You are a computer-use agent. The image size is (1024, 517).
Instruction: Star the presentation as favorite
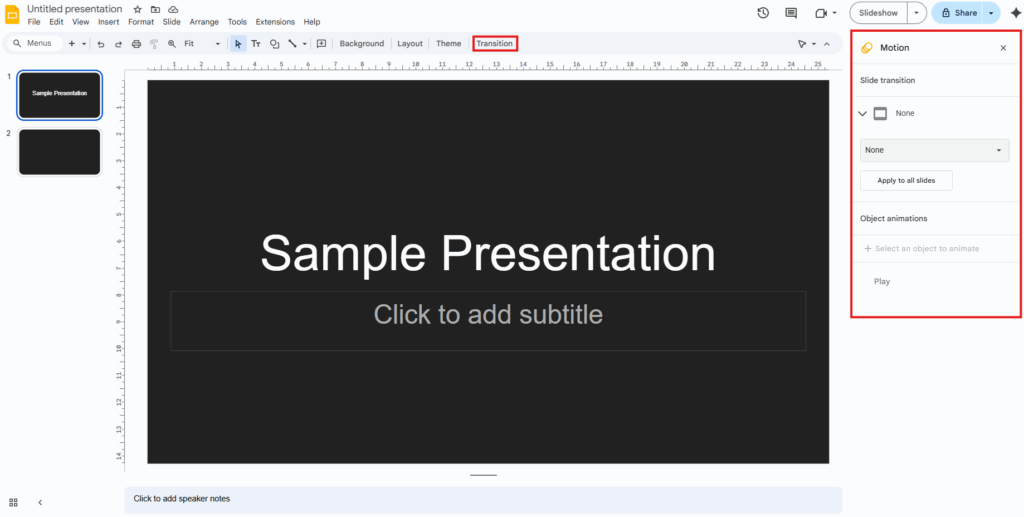(138, 9)
